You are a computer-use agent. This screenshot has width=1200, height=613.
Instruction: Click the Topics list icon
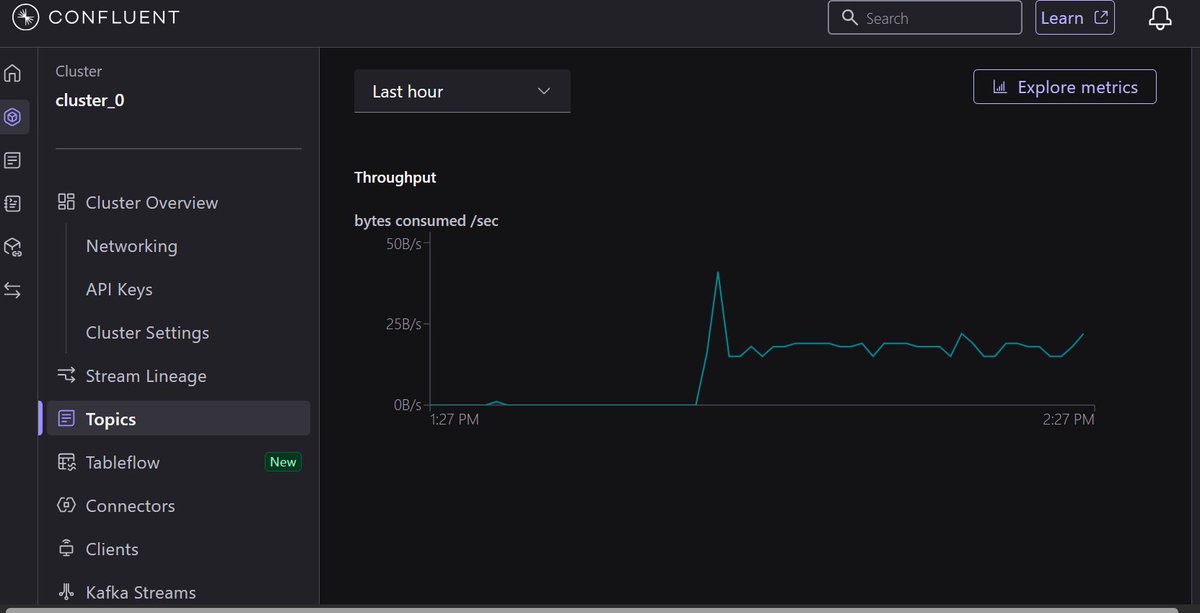coord(67,419)
